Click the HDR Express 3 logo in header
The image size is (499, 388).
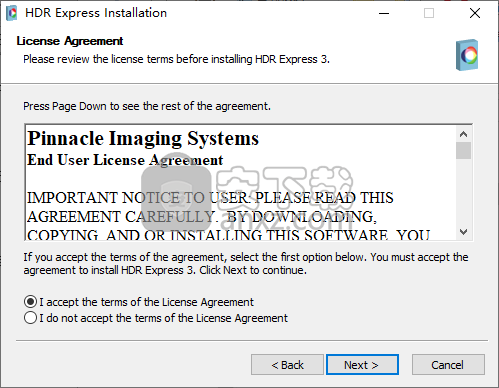tap(467, 55)
